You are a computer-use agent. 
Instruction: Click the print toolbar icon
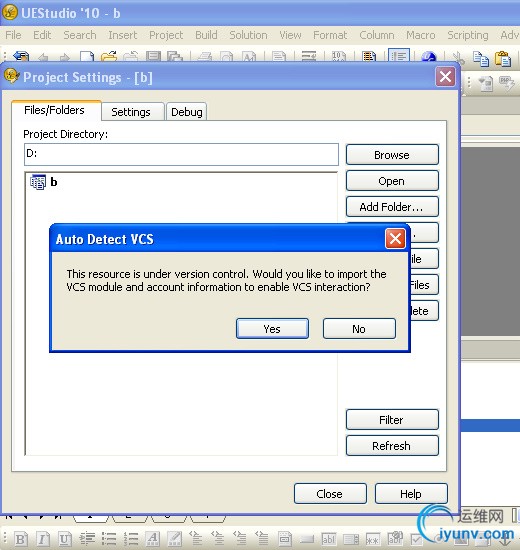click(x=205, y=56)
